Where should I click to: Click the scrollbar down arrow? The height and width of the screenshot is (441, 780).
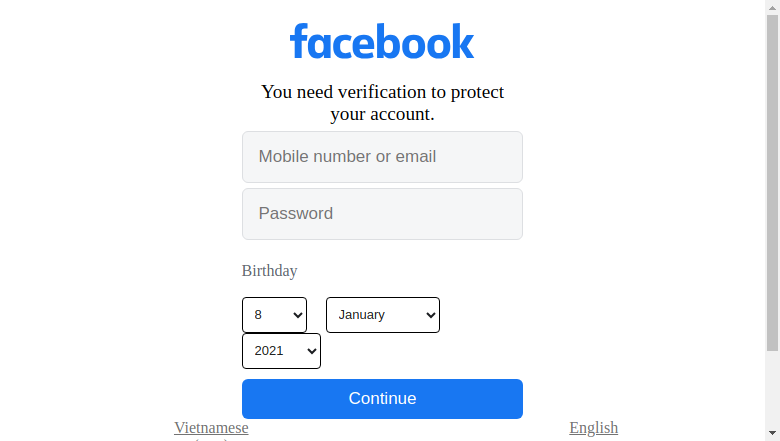(x=772, y=434)
